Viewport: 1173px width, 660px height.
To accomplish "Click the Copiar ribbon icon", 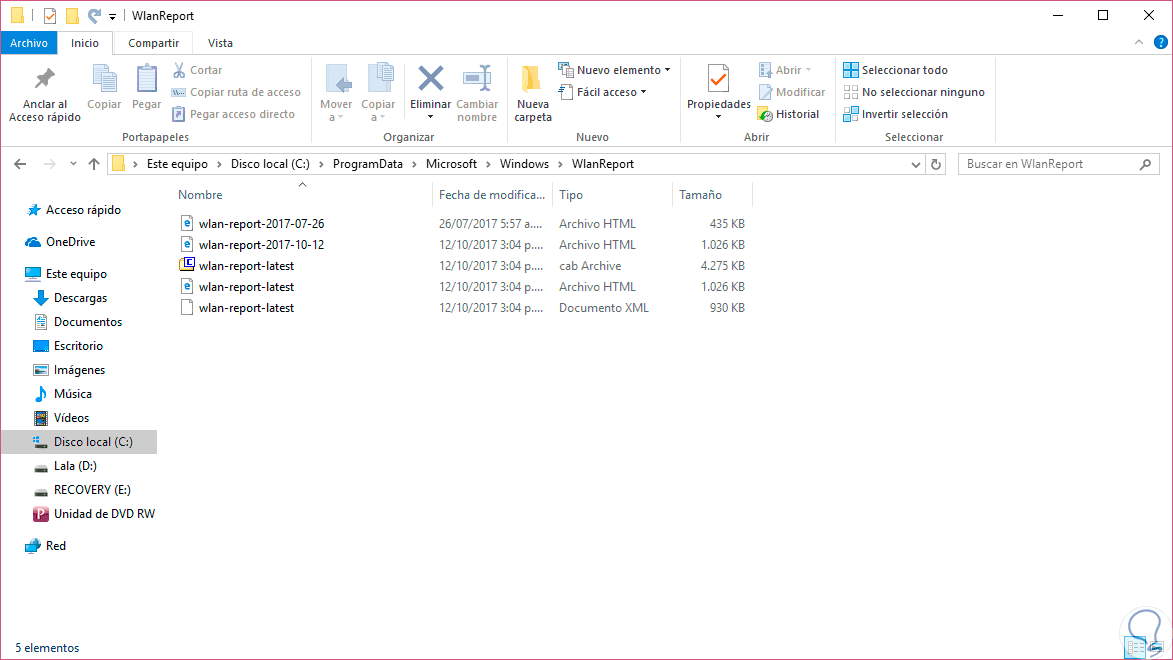I will click(x=104, y=79).
